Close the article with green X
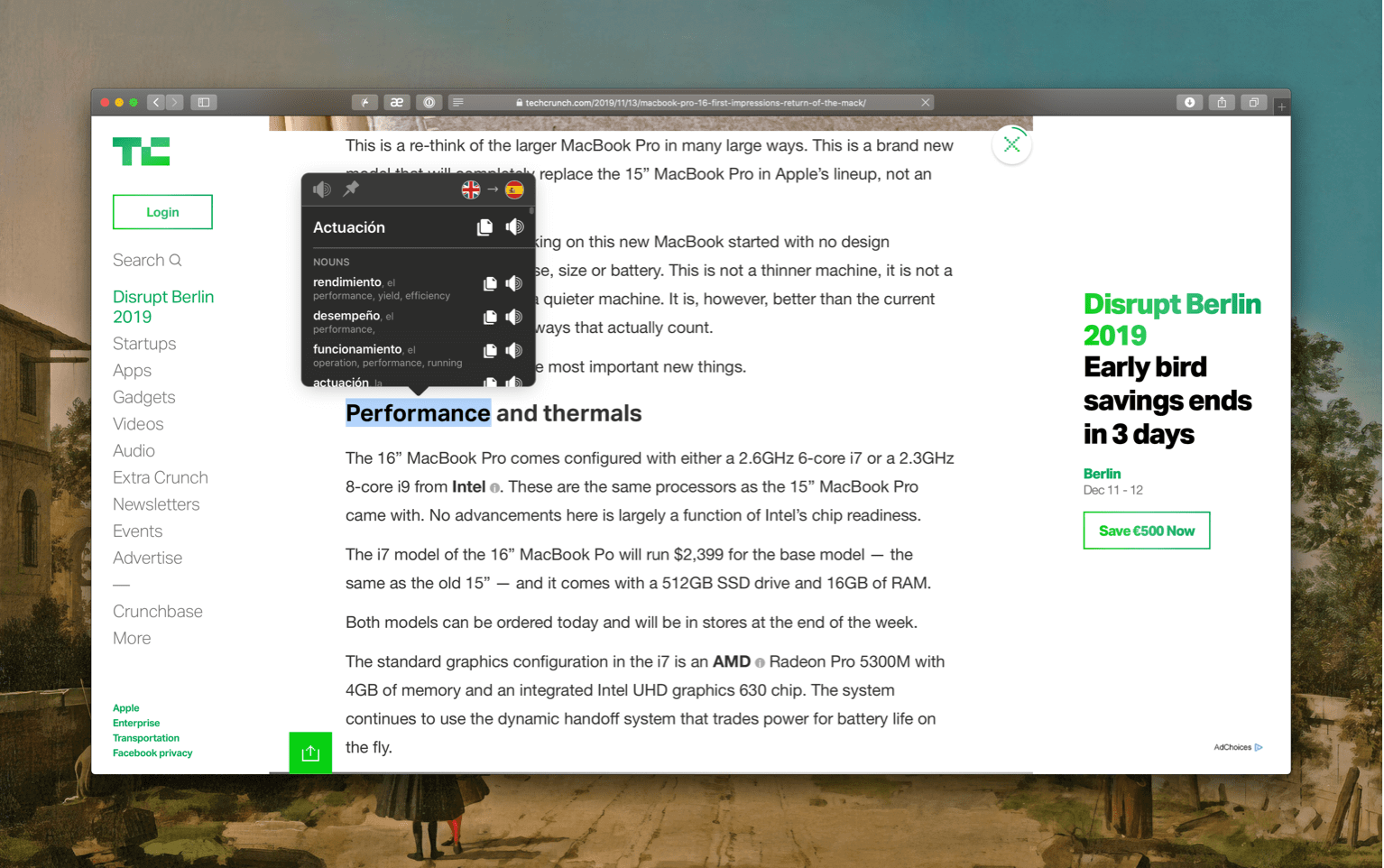The height and width of the screenshot is (868, 1384). coord(1011,144)
